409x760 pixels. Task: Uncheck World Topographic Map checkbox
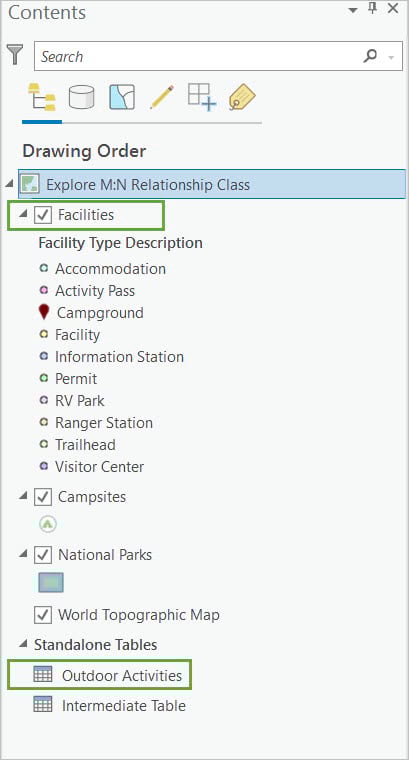point(43,615)
